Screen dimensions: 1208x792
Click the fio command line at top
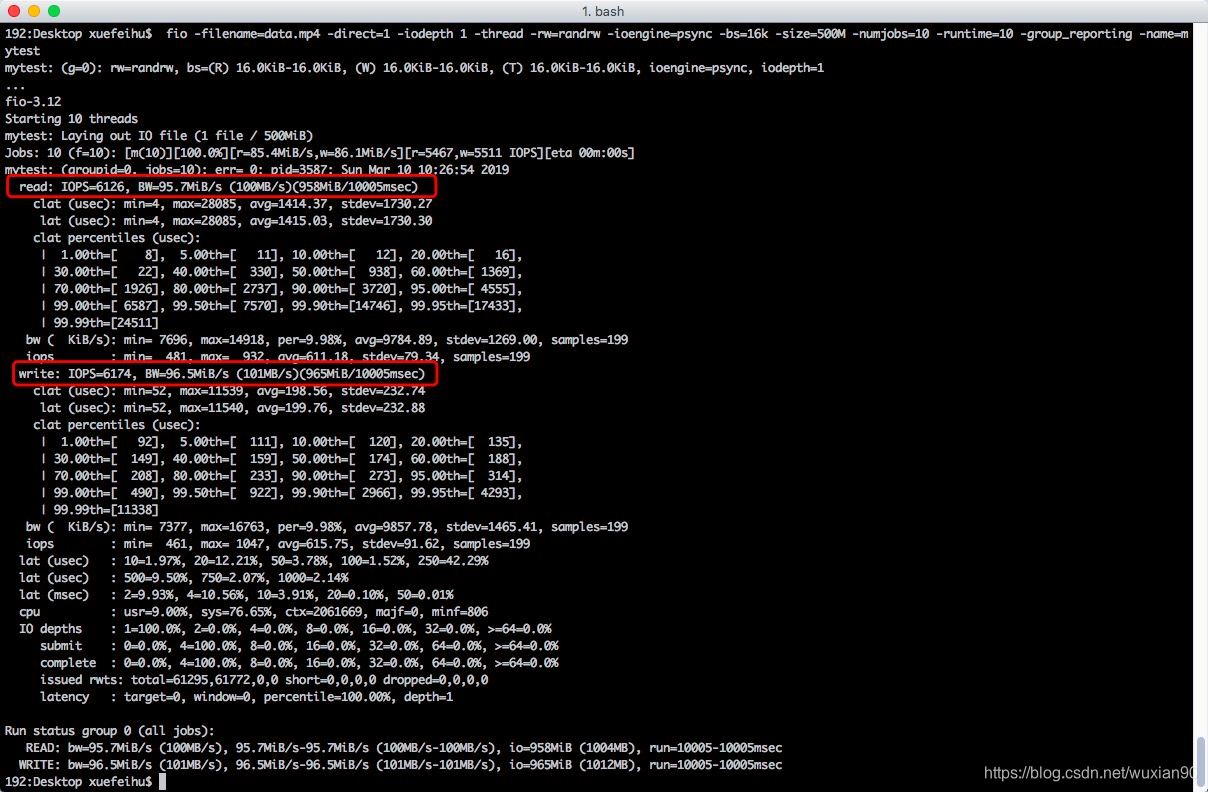(x=596, y=42)
